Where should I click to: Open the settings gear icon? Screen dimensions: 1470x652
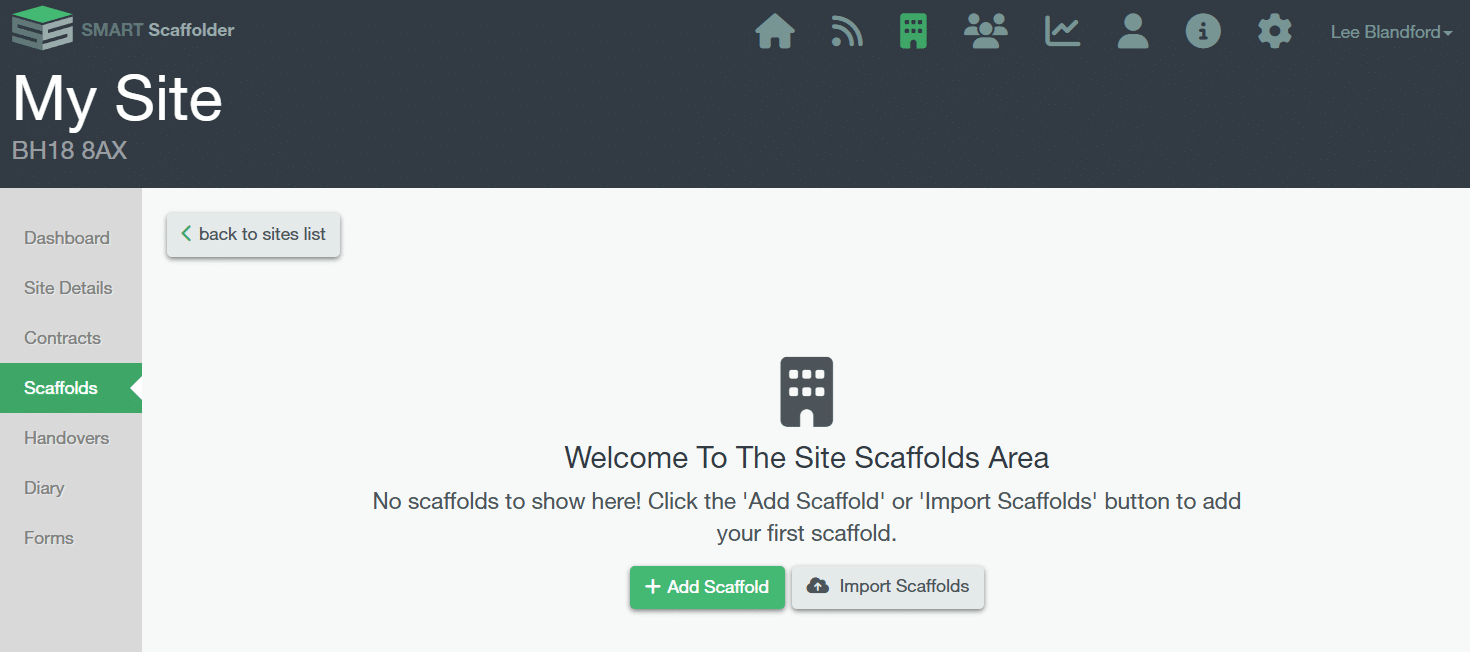(1274, 32)
